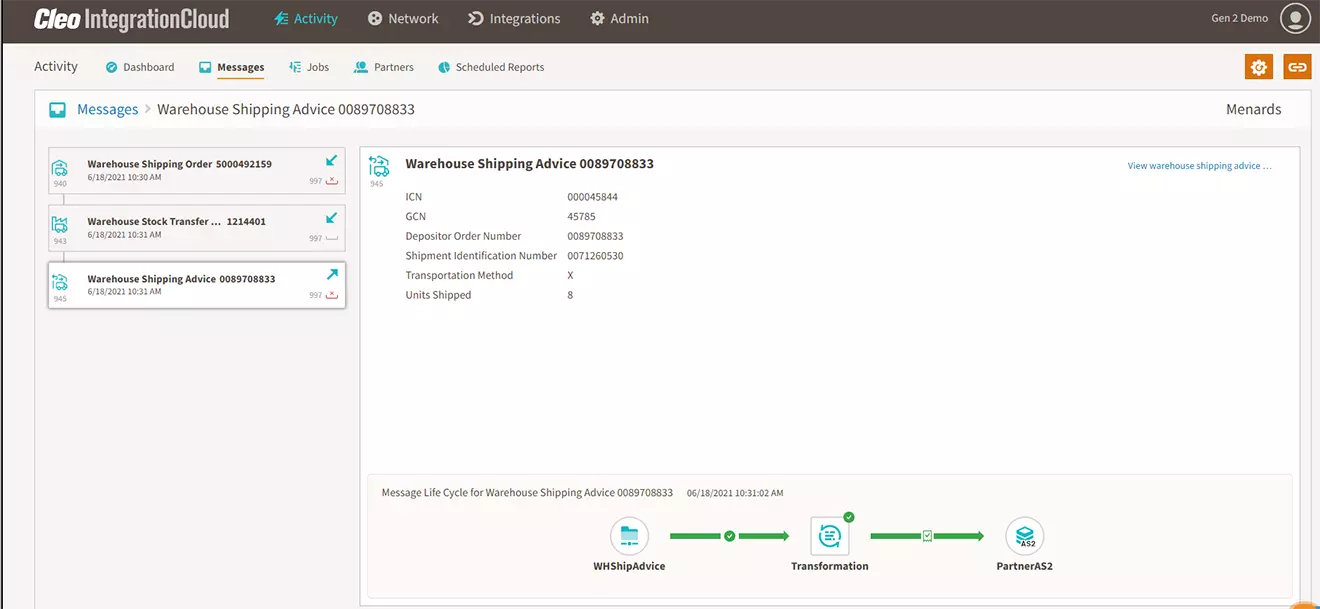Open the user profile avatar icon

coord(1295,18)
